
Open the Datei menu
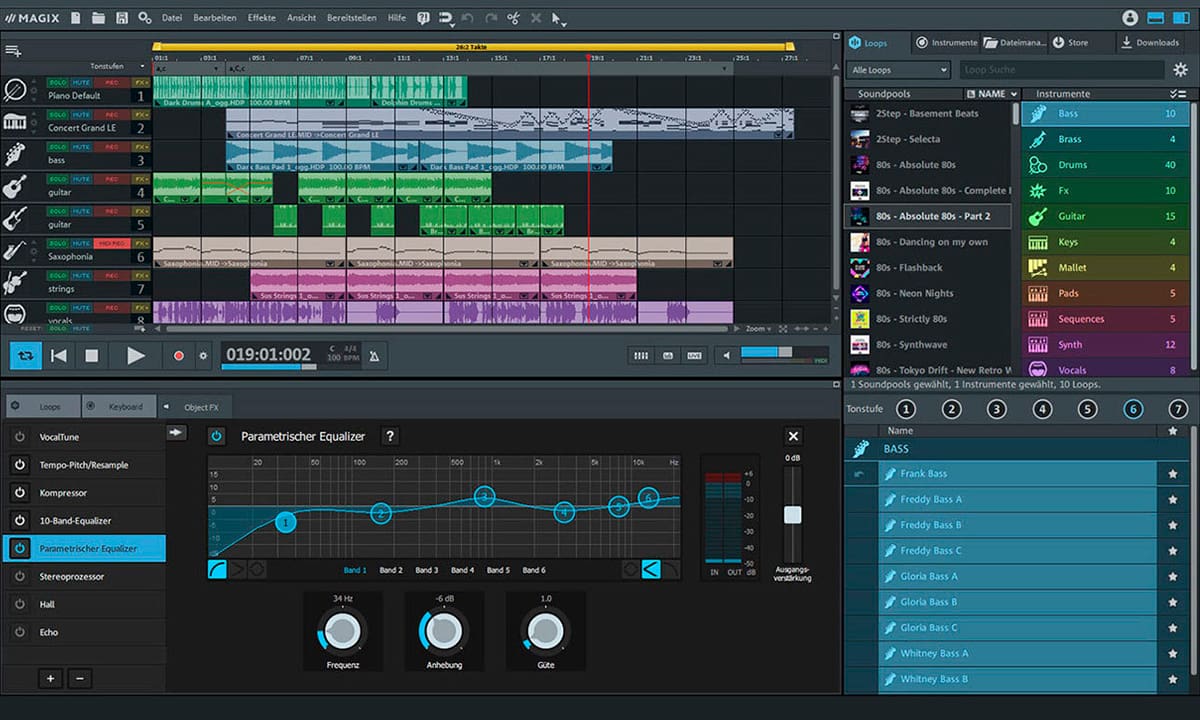tap(172, 18)
